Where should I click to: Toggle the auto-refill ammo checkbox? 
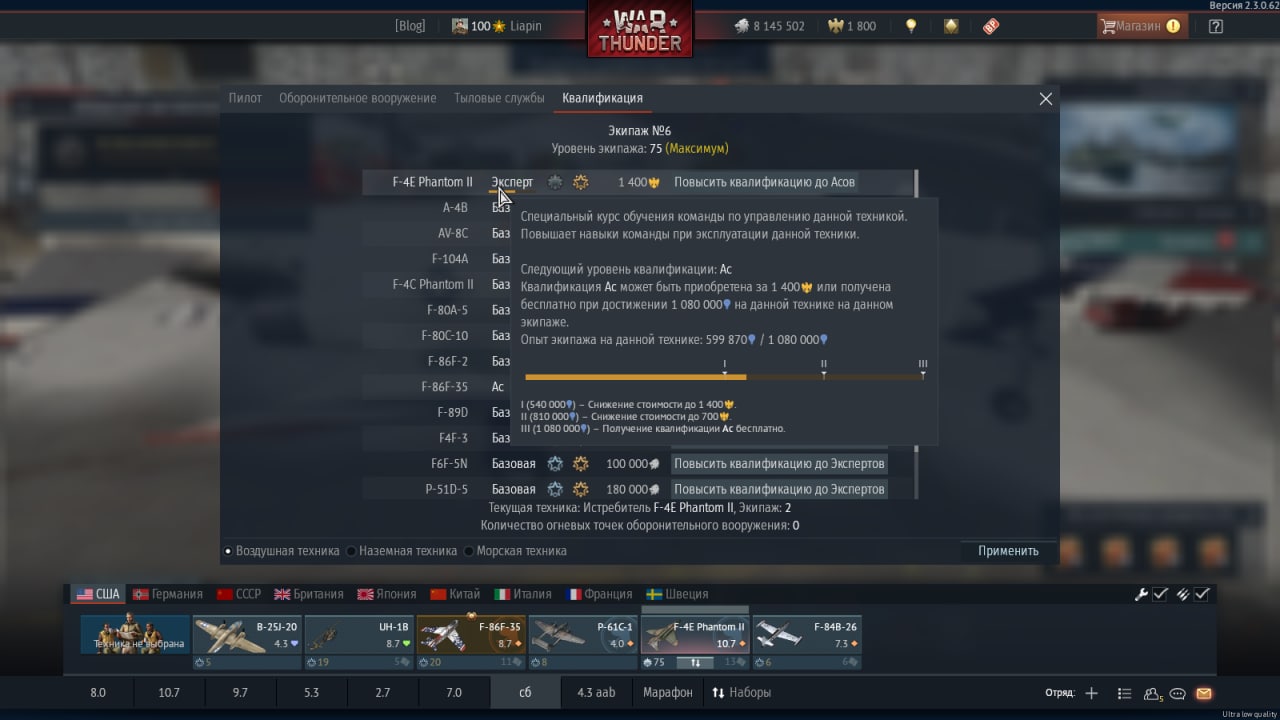[x=1202, y=594]
